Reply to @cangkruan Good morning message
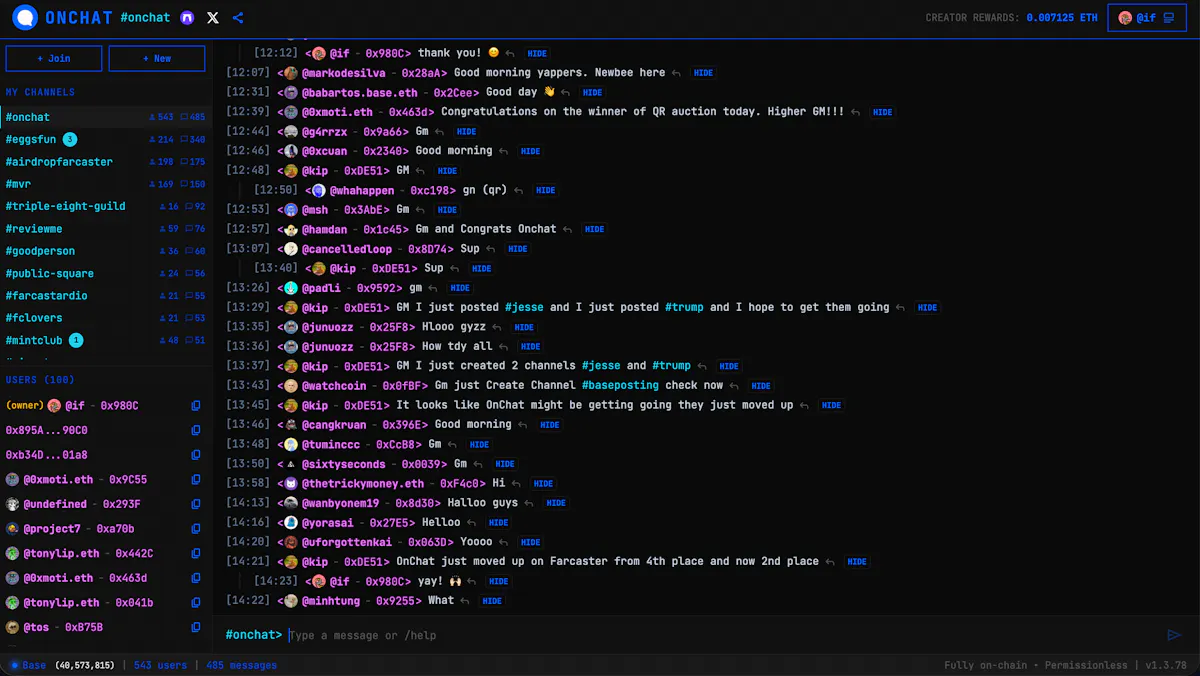The height and width of the screenshot is (676, 1200). point(524,425)
